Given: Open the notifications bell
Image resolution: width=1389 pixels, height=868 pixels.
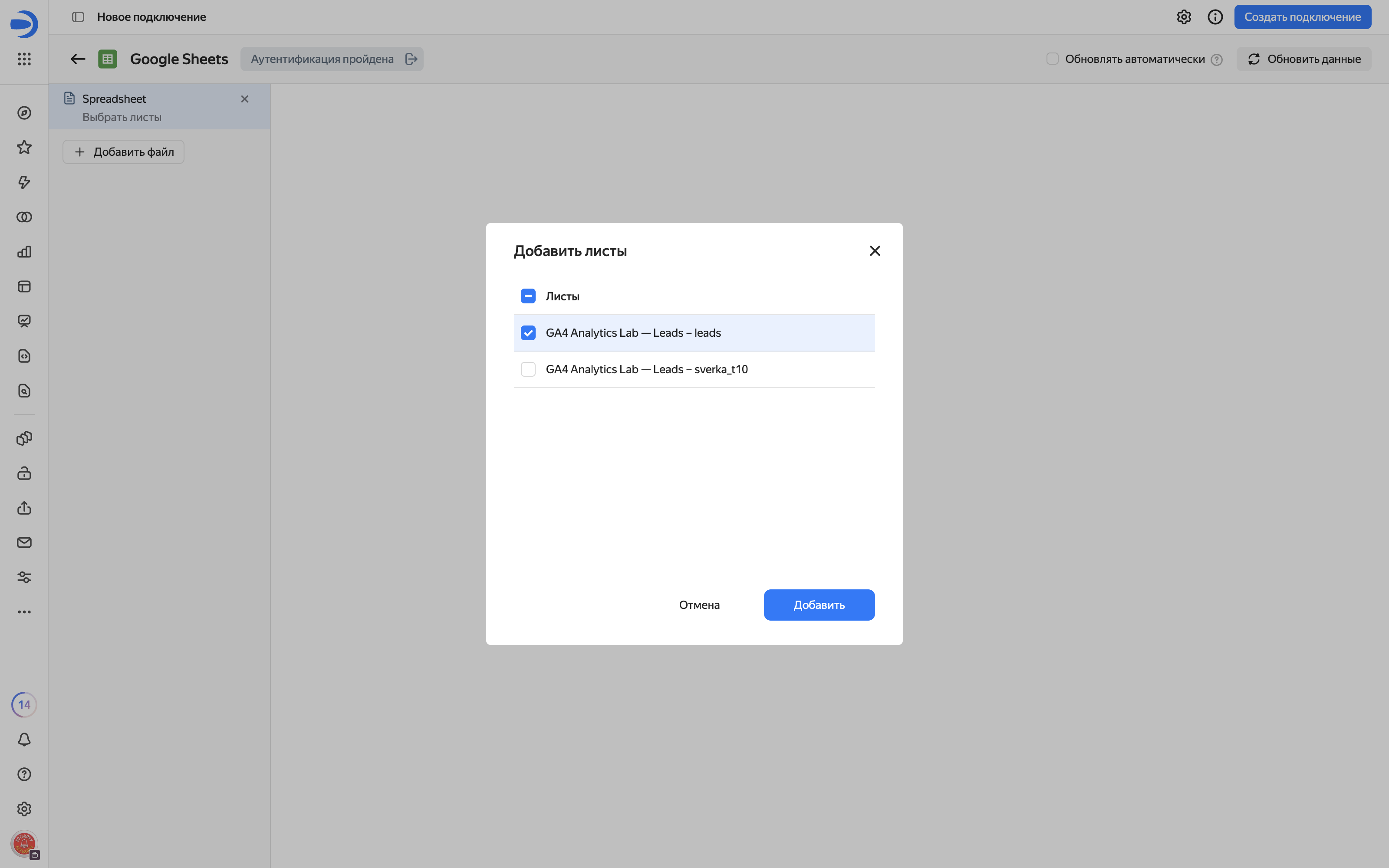Looking at the screenshot, I should (24, 740).
